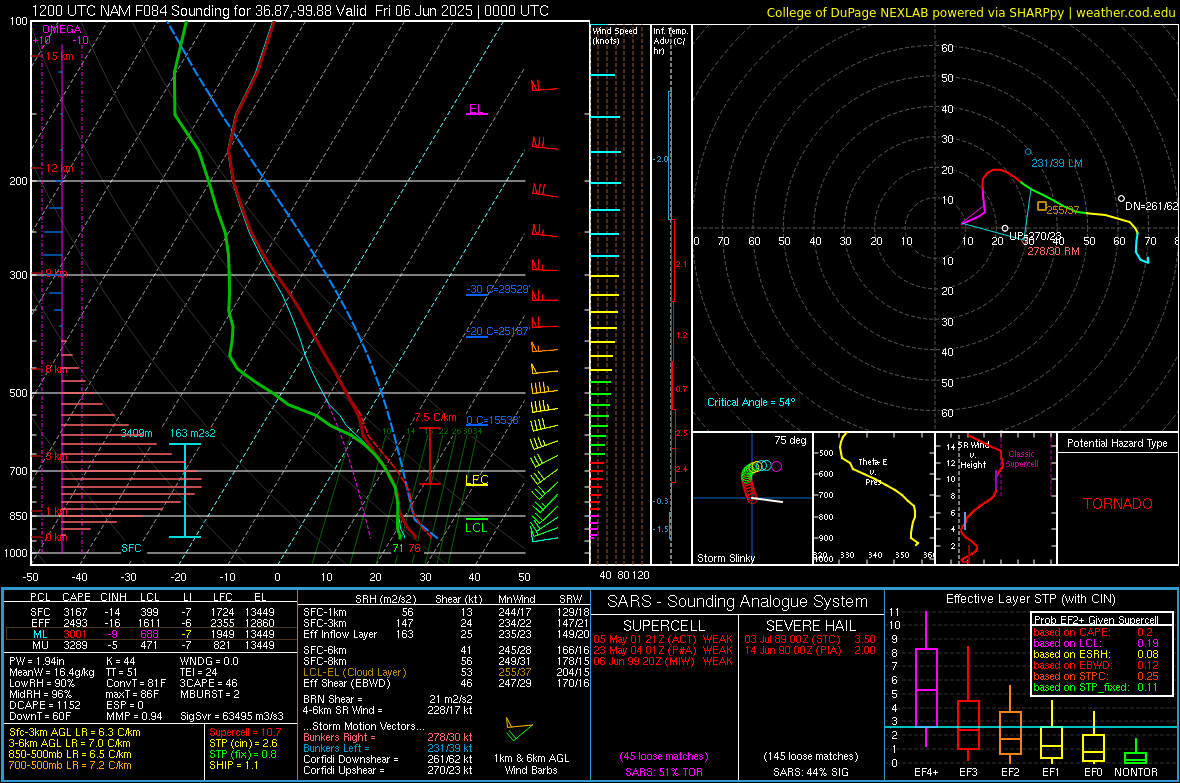Select the green LCL marker

476,526
